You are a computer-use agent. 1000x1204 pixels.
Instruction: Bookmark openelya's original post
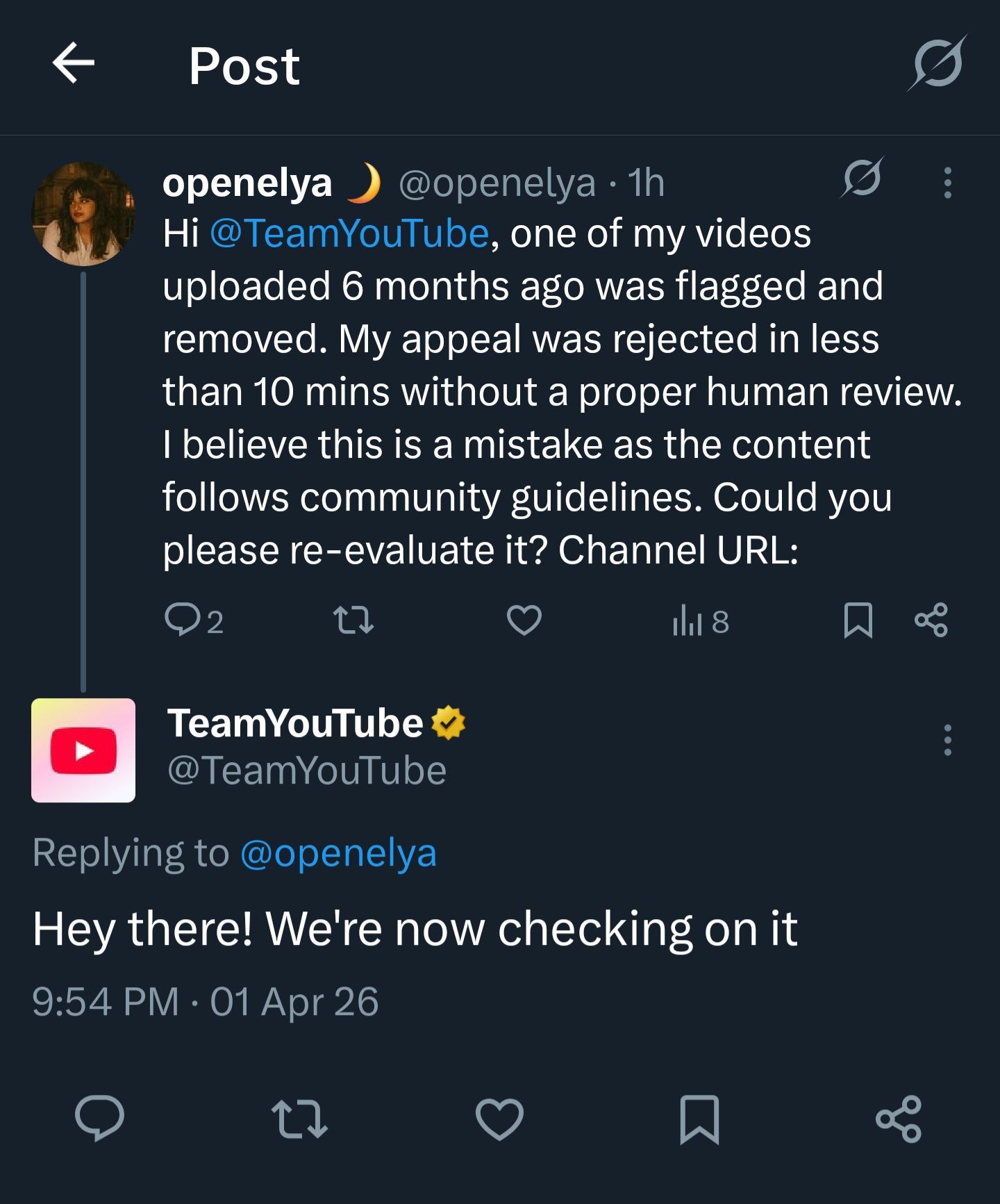(858, 620)
